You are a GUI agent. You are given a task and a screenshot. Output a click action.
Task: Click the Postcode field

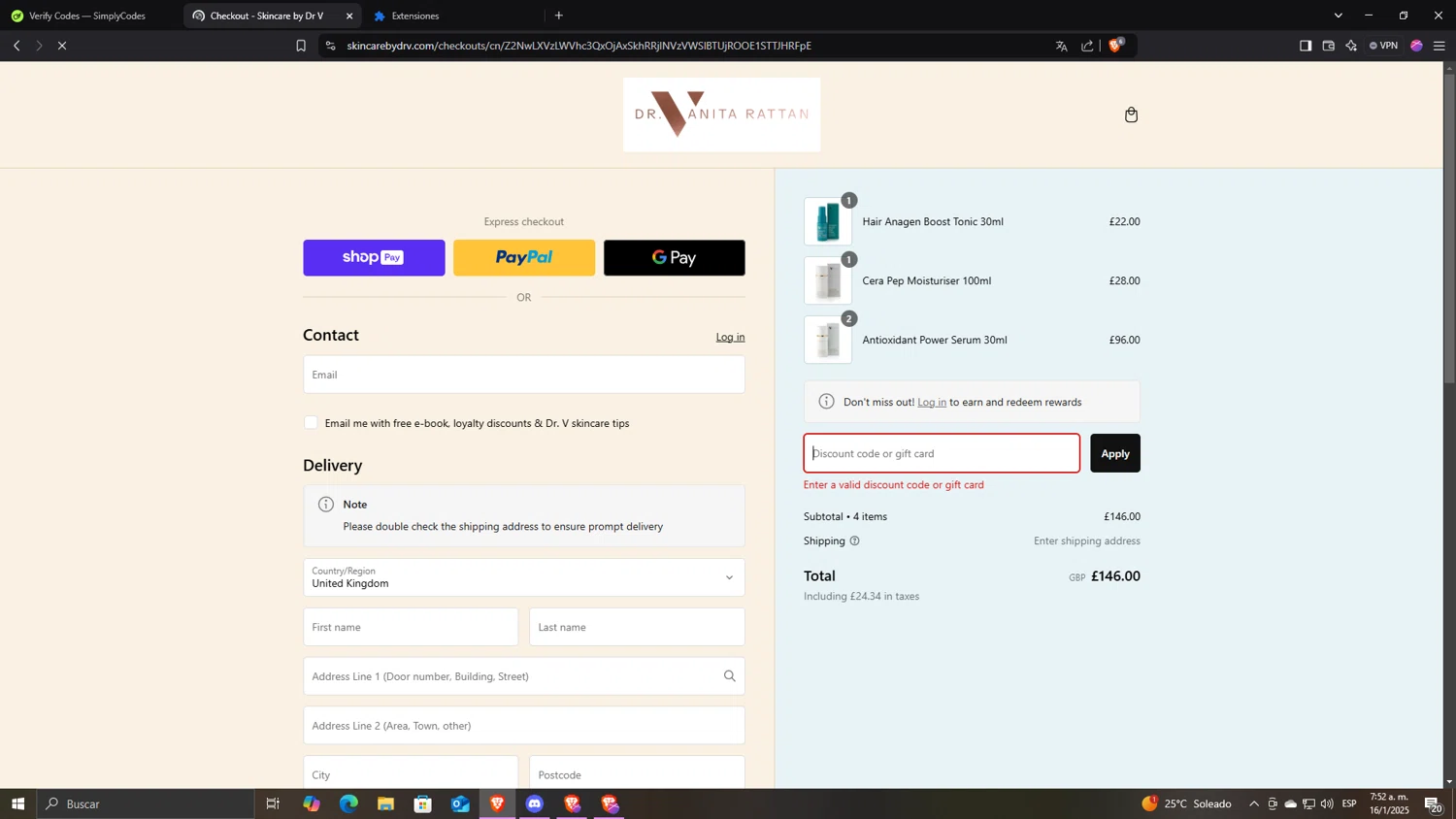[x=637, y=774]
